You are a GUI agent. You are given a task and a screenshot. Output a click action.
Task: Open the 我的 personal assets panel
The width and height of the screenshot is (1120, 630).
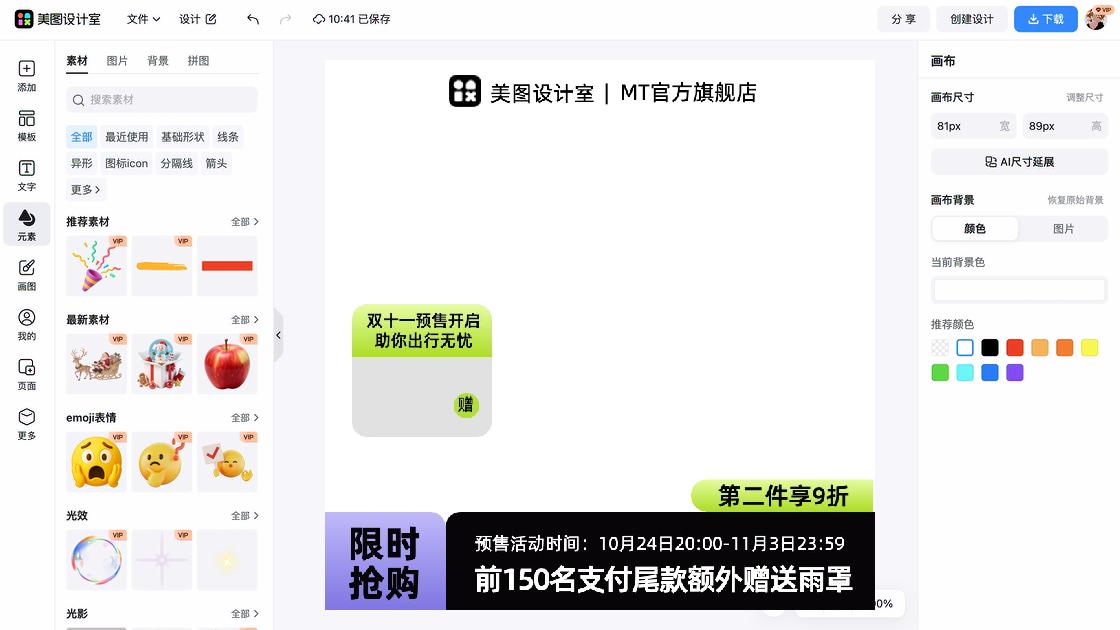[x=26, y=322]
